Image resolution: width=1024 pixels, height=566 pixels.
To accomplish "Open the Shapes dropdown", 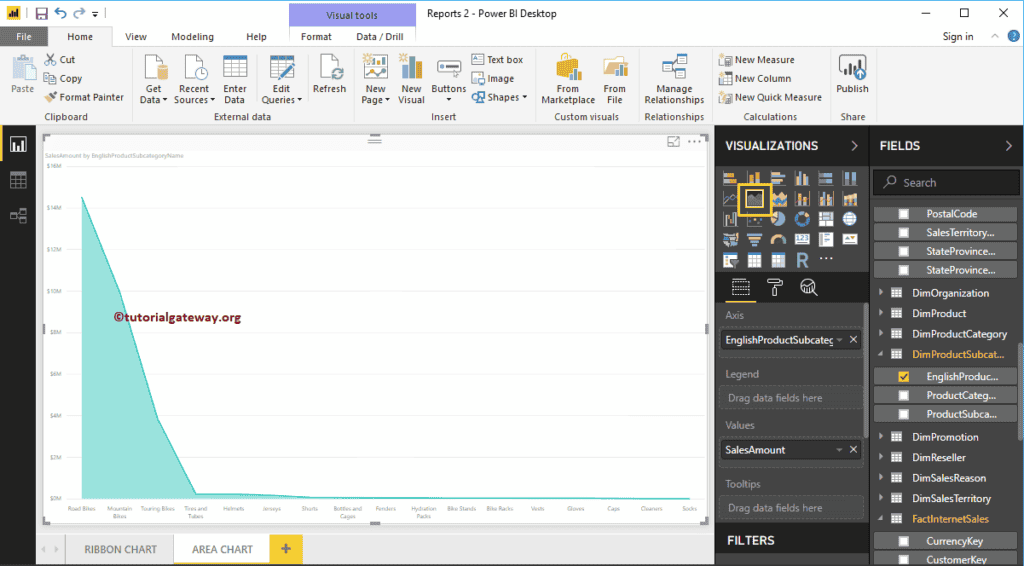I will pyautogui.click(x=500, y=97).
